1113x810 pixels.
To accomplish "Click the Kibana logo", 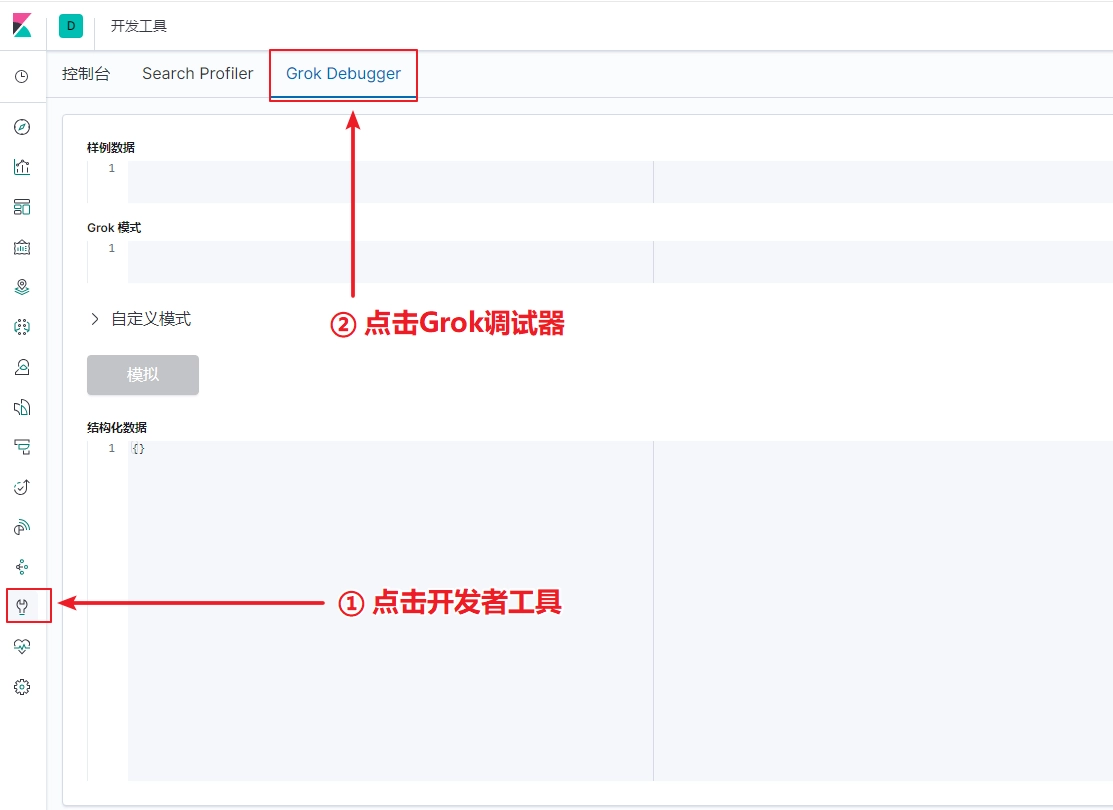I will point(22,26).
